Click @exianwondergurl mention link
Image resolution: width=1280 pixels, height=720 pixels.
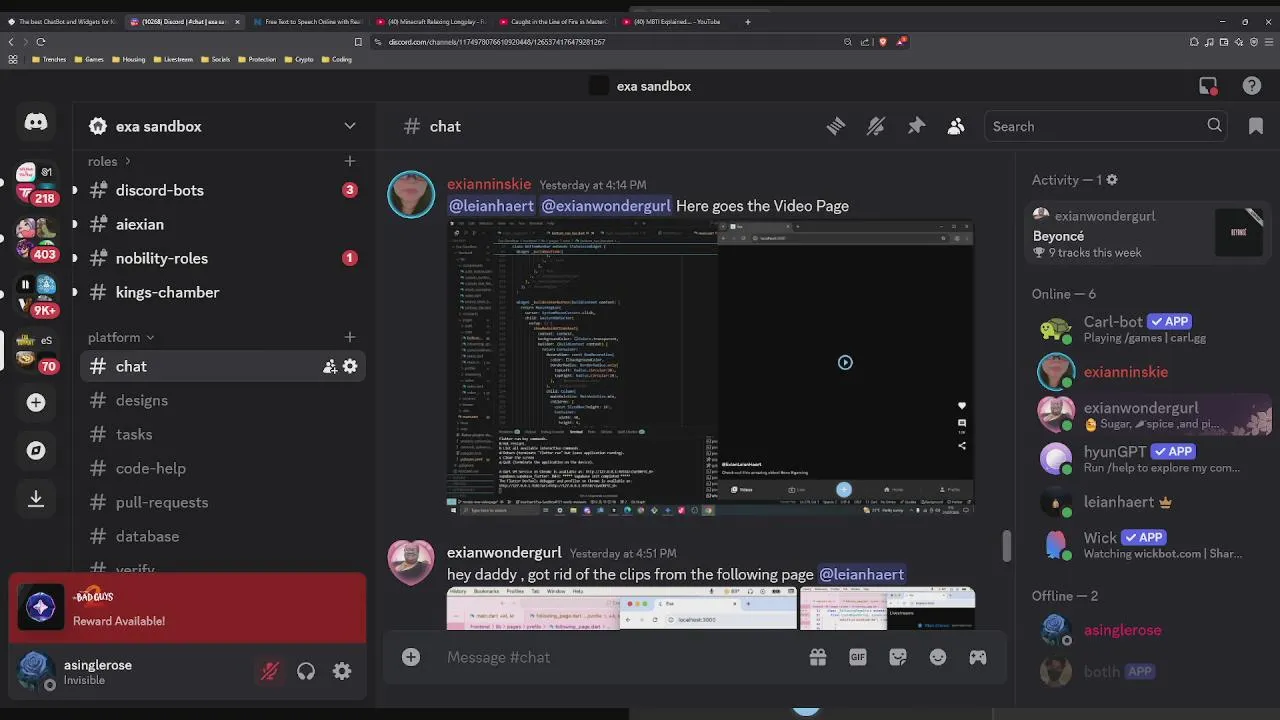point(606,206)
